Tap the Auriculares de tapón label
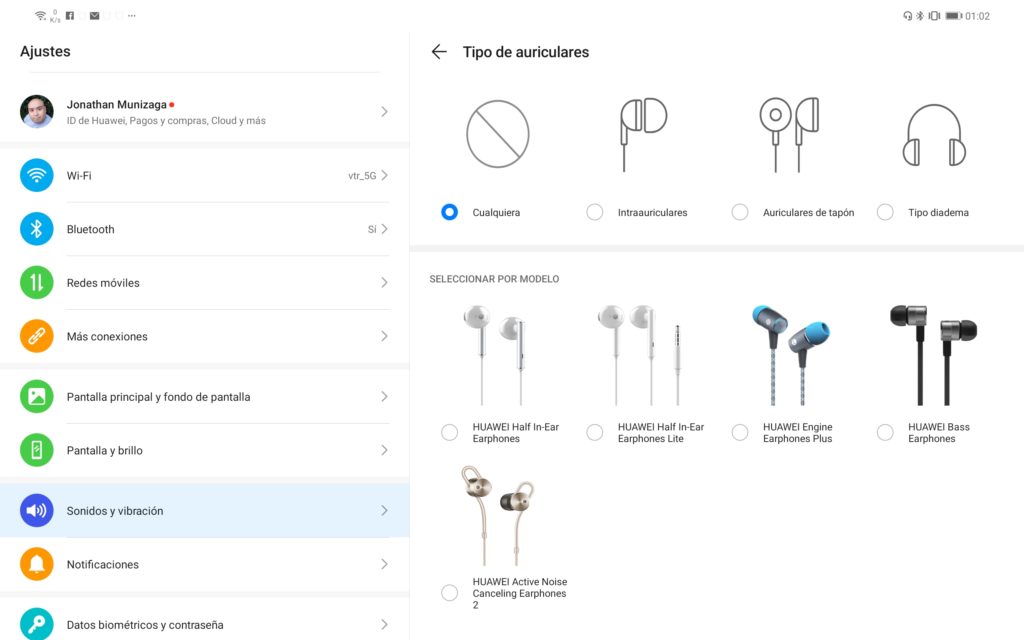Image resolution: width=1024 pixels, height=640 pixels. click(x=808, y=212)
